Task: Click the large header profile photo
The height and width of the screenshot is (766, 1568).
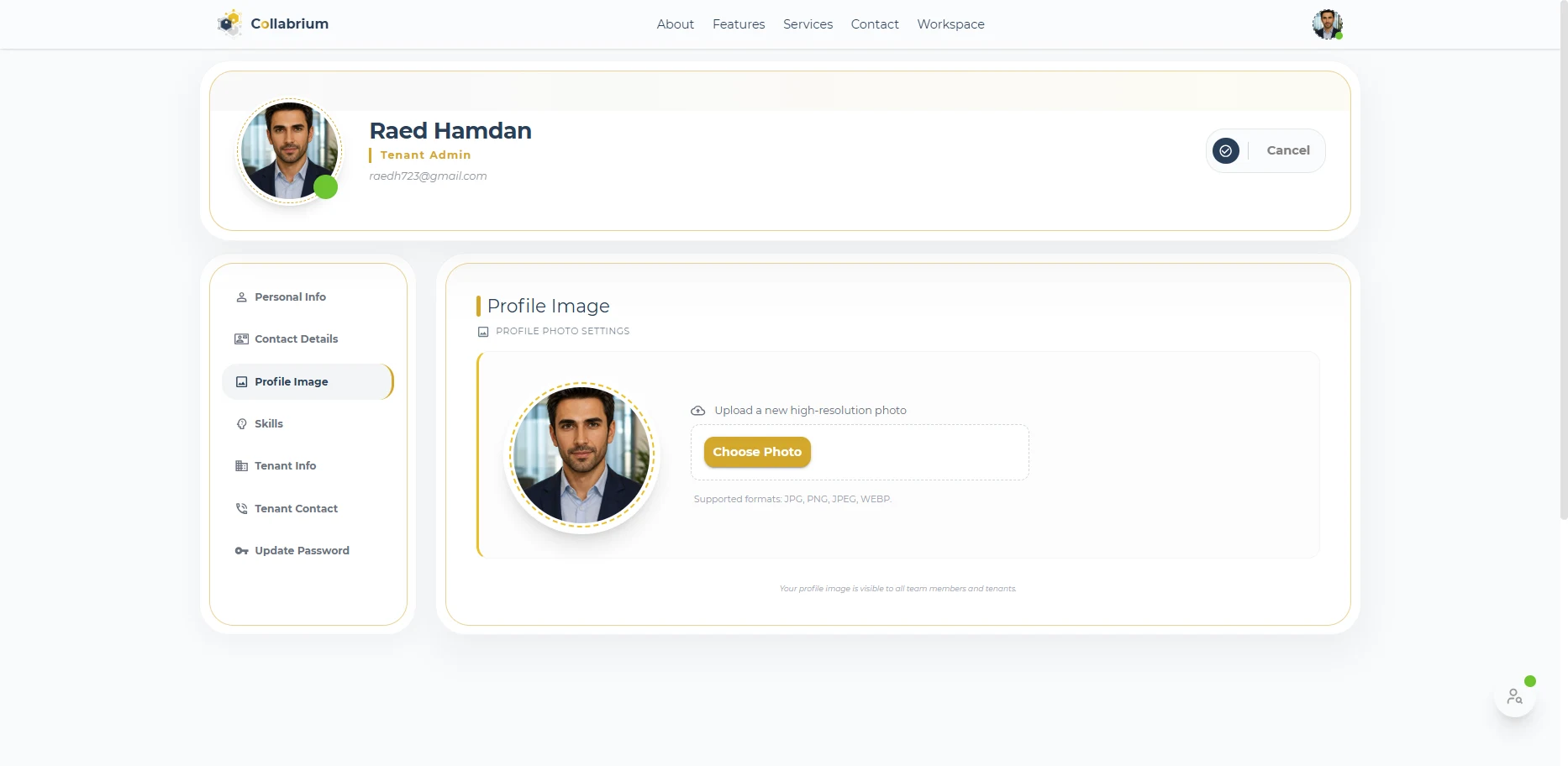Action: (x=290, y=150)
